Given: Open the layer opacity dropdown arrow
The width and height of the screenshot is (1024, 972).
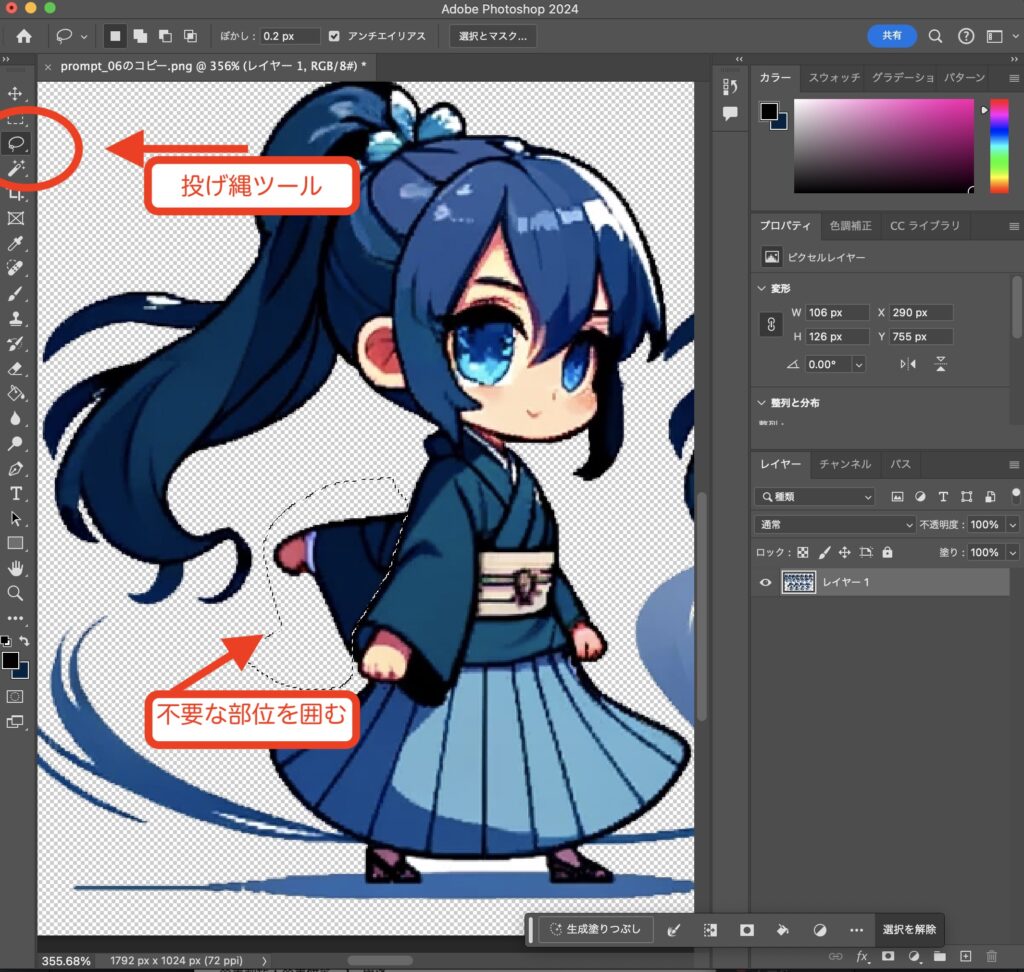Looking at the screenshot, I should [1013, 525].
